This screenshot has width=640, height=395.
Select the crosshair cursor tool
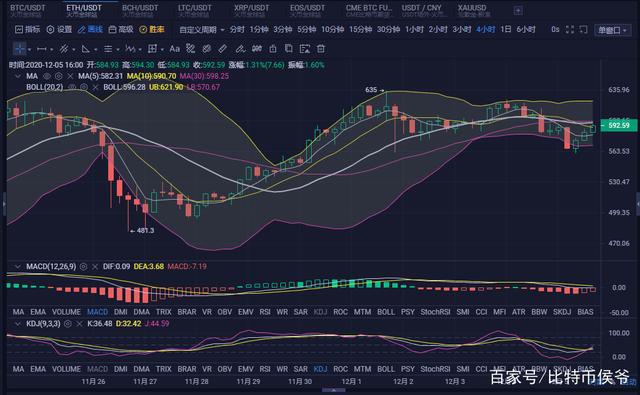19,49
